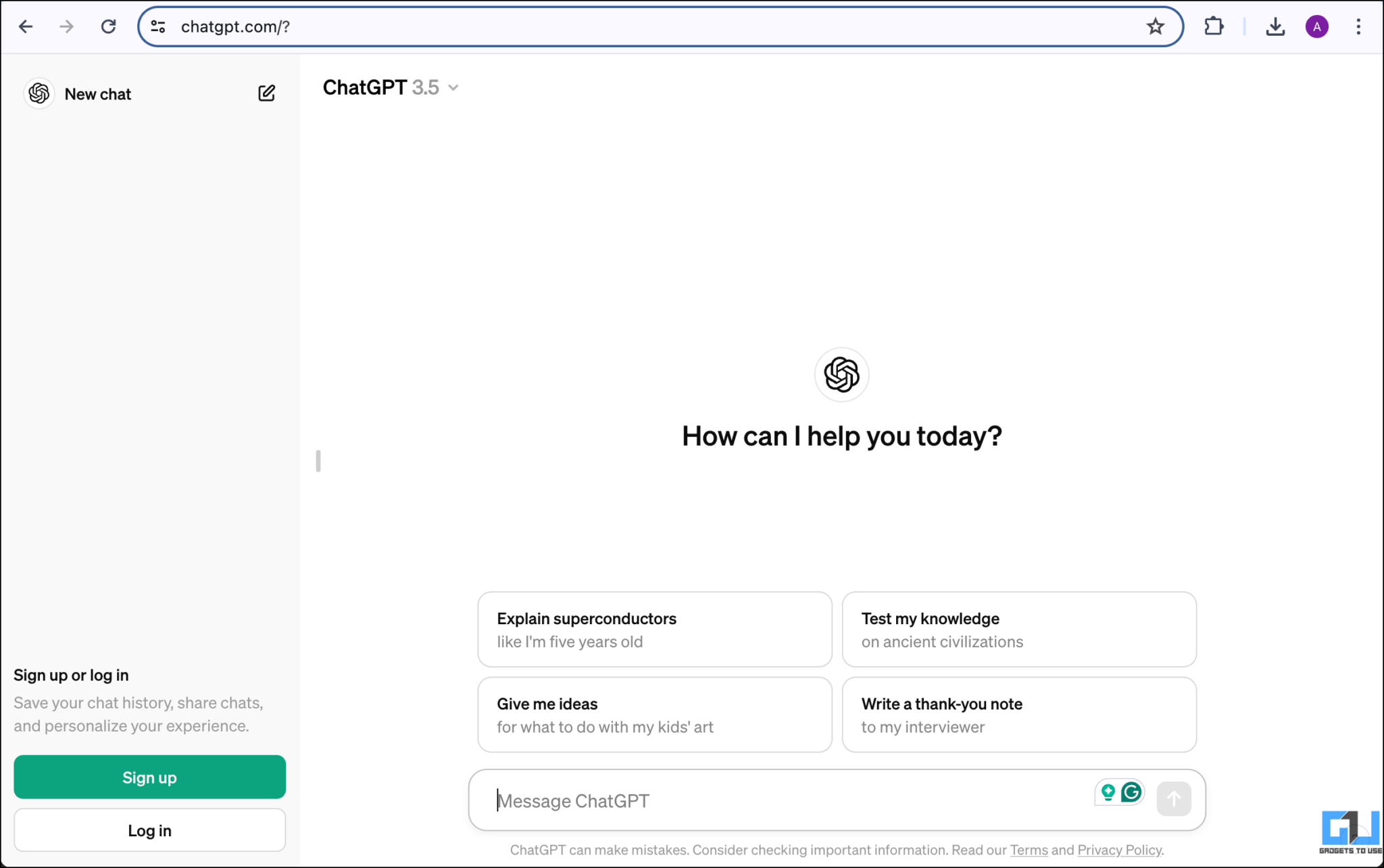The image size is (1384, 868).
Task: Open the downloads icon in the toolbar
Action: [x=1275, y=26]
